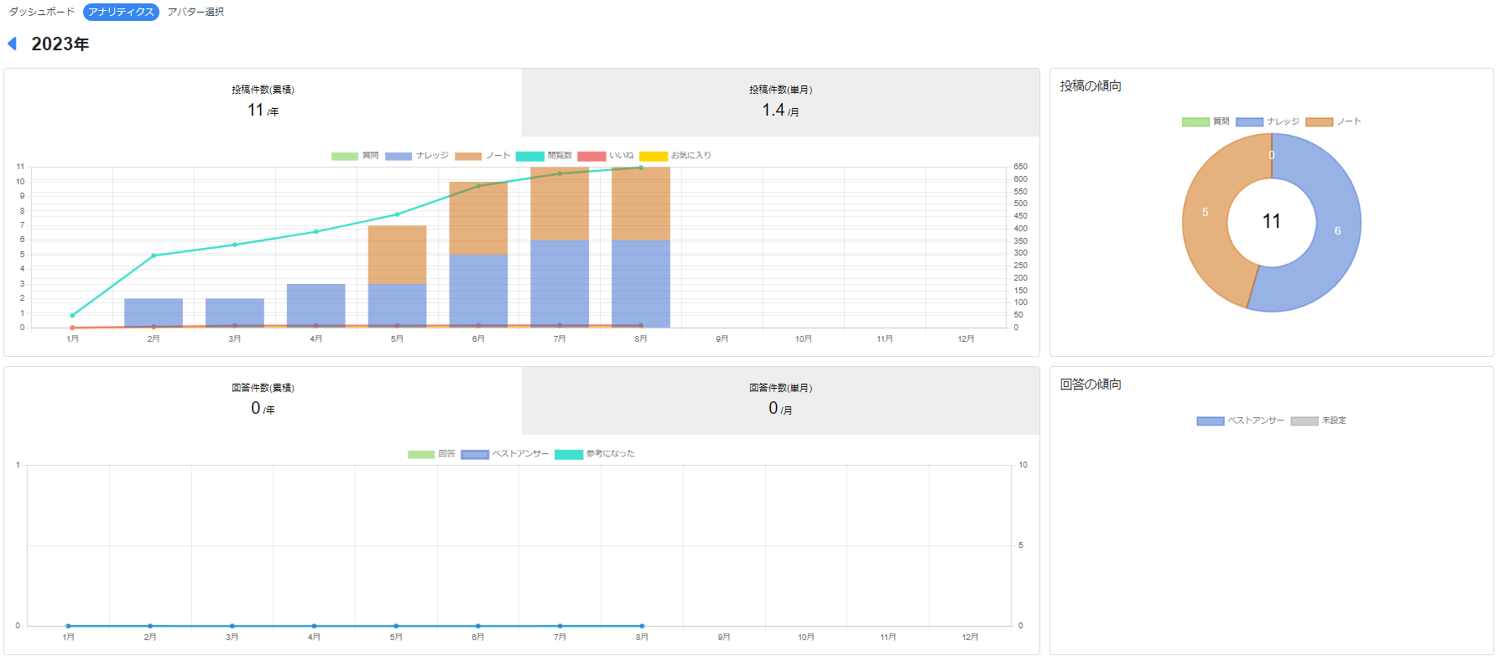Screen dimensions: 1500x661
Task: Switch to 投稿件数(単月) monthly view
Action: (x=780, y=102)
